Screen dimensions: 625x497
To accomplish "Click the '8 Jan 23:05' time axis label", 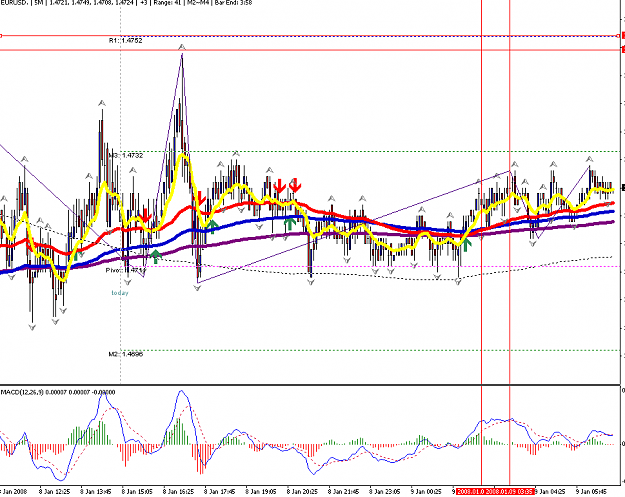I will (x=385, y=491).
